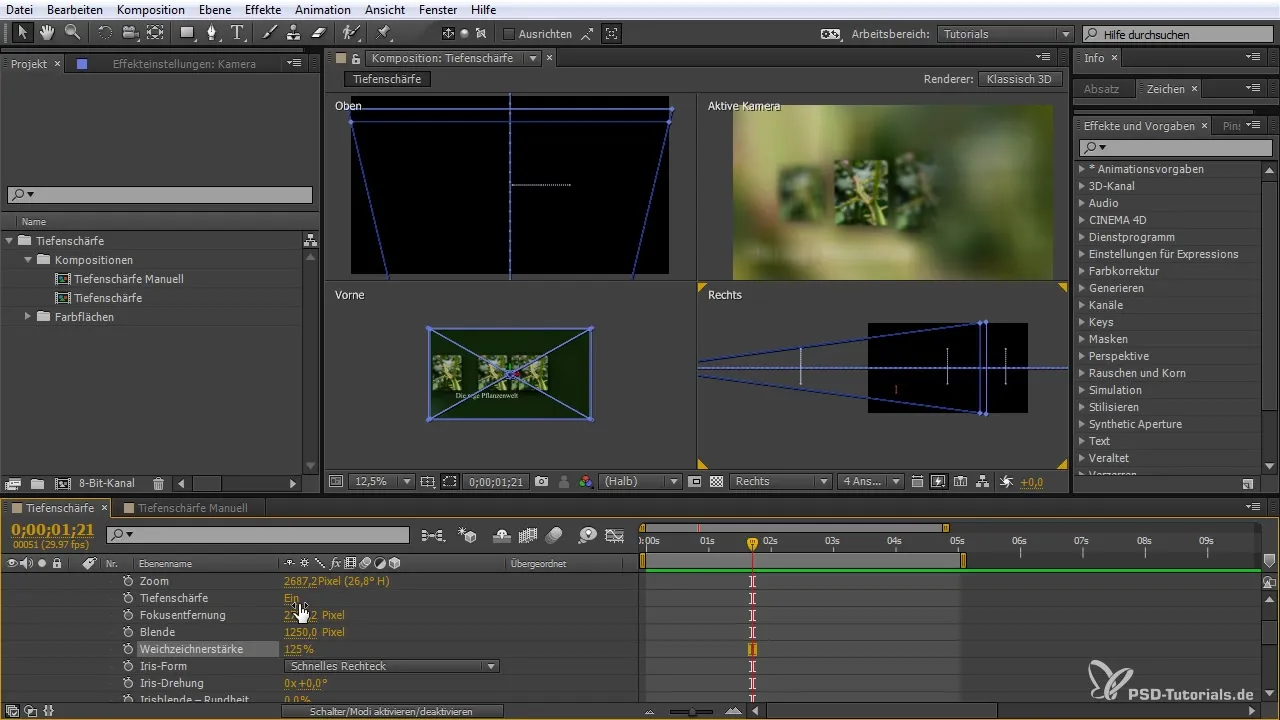Click the show channel RGB icon

586,481
